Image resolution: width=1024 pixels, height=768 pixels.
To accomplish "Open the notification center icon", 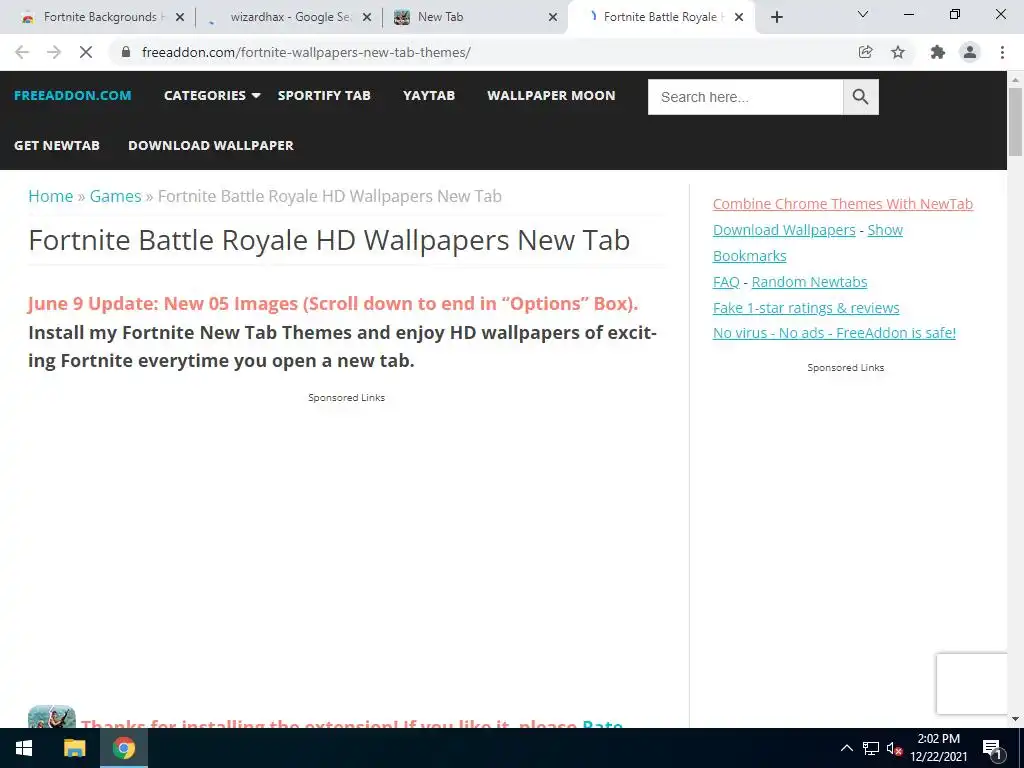I will tap(991, 748).
